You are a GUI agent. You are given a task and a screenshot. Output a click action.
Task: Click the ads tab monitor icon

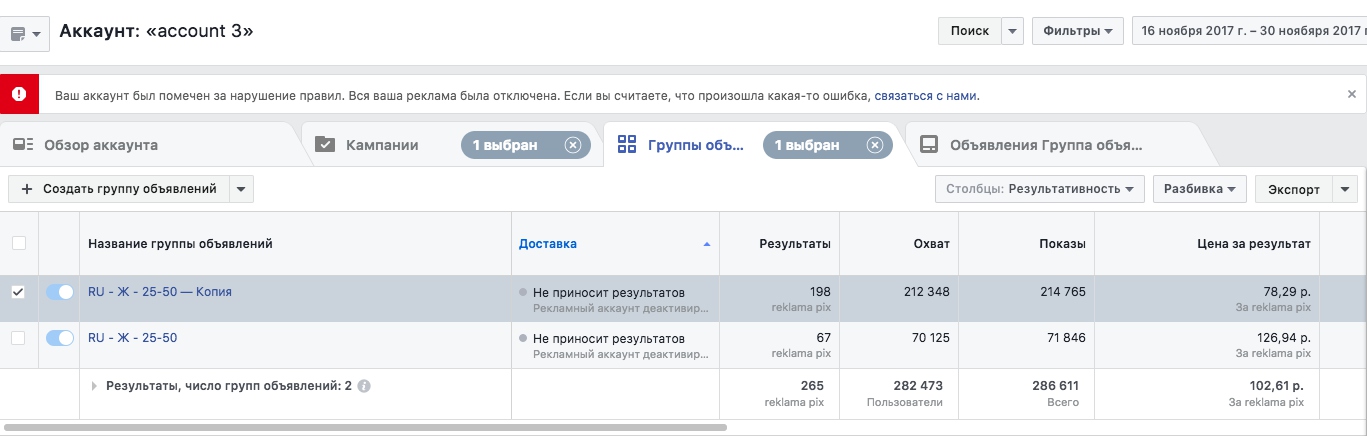[x=929, y=145]
